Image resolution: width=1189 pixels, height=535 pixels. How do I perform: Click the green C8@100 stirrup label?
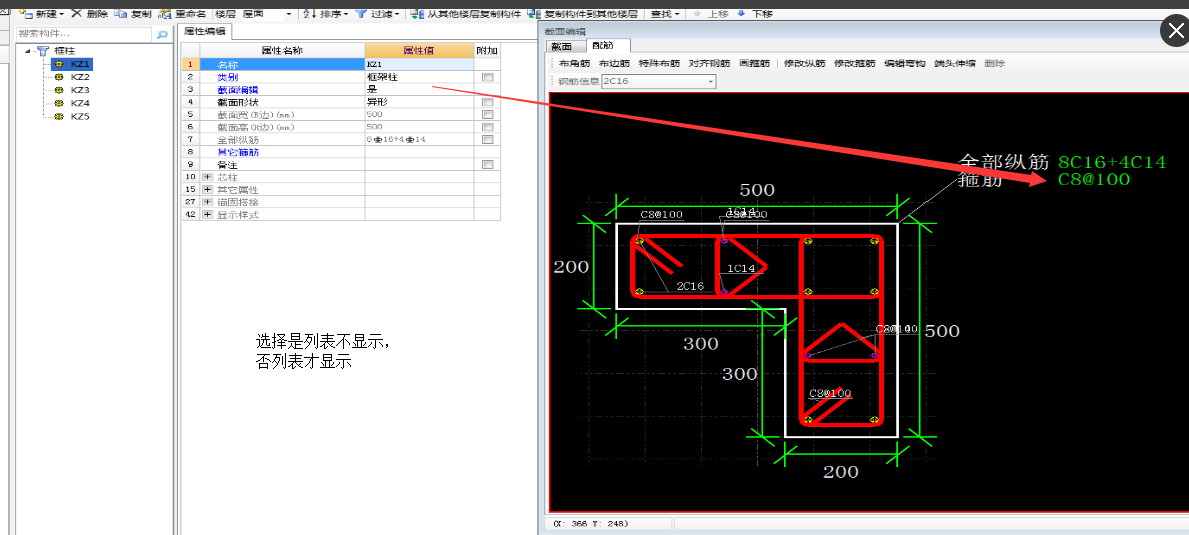[x=1093, y=180]
